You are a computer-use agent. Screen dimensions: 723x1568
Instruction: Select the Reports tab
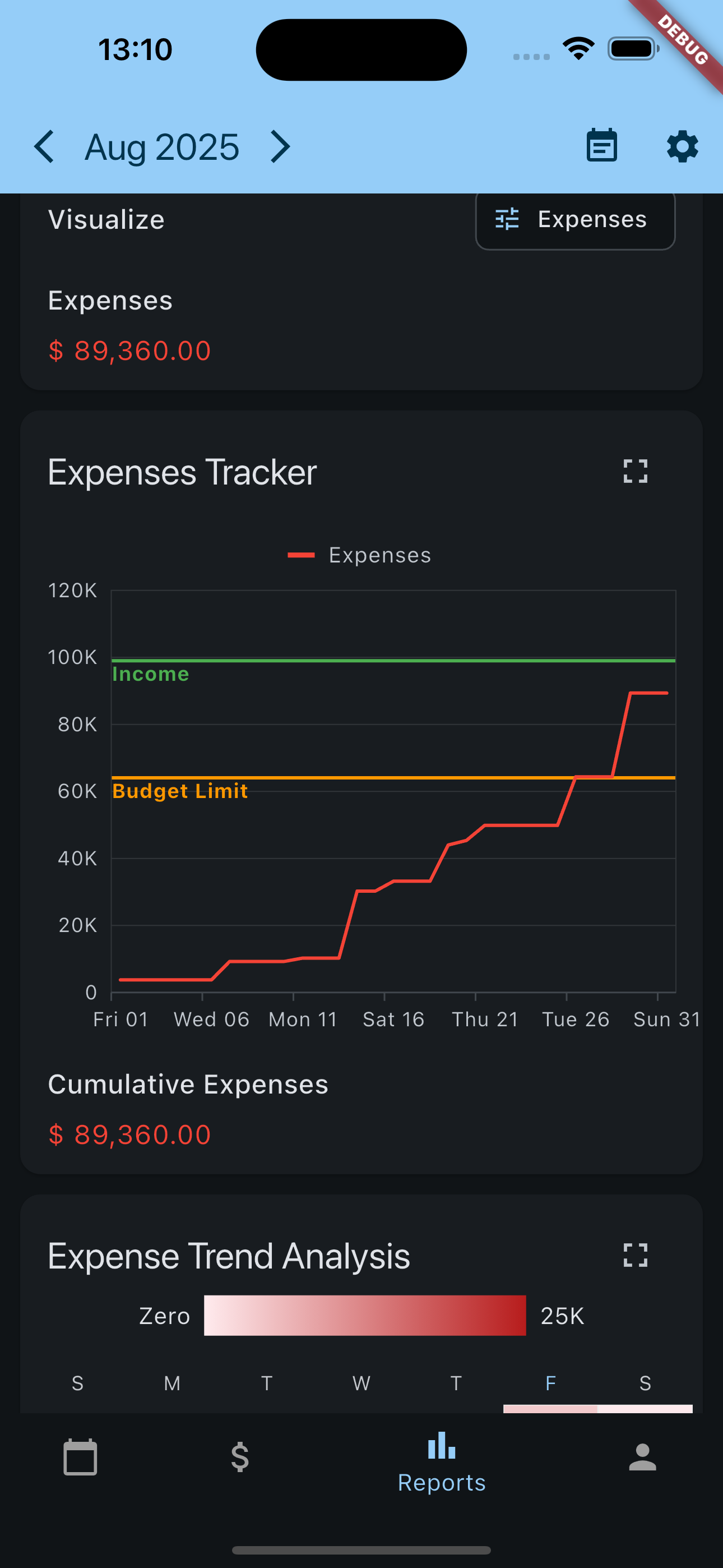click(x=442, y=1462)
